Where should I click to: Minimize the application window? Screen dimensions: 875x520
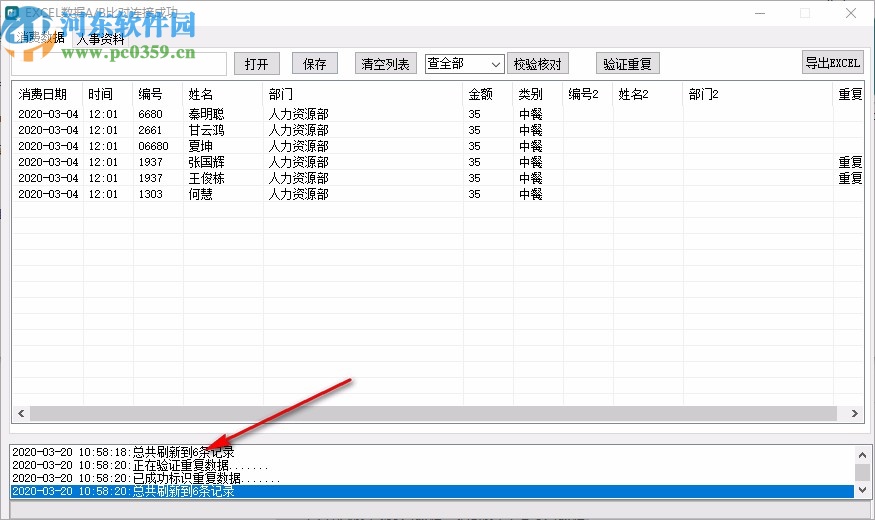coord(760,13)
